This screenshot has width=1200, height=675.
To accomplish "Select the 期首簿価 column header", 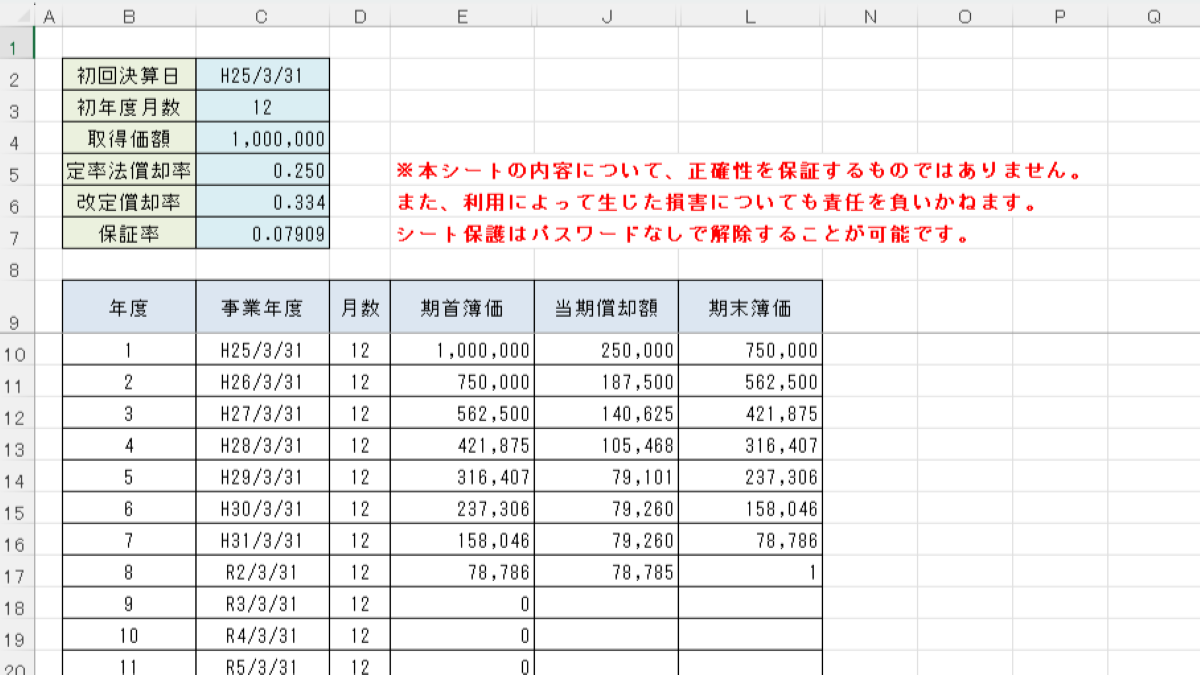I will point(463,306).
